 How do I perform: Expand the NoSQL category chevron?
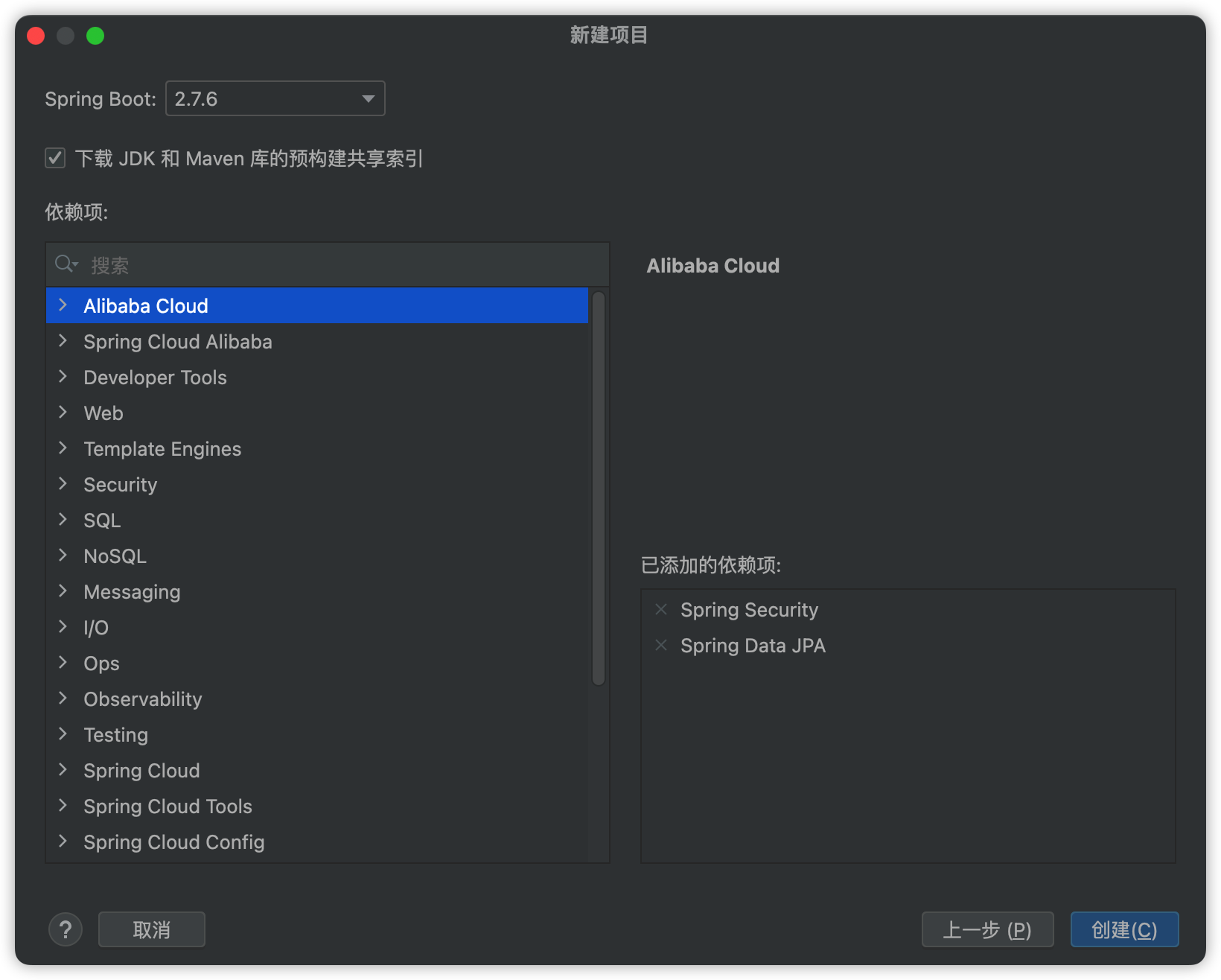(x=63, y=556)
